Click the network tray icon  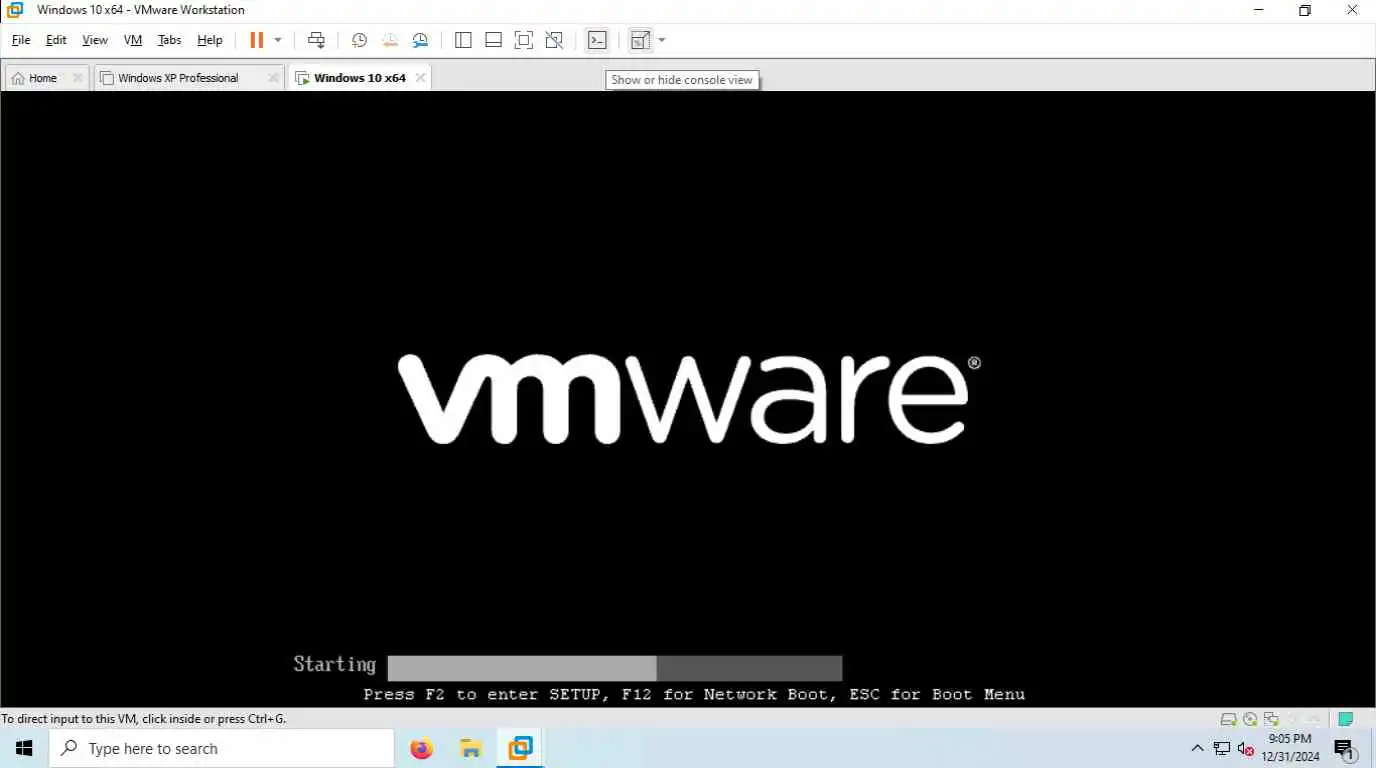point(1222,748)
